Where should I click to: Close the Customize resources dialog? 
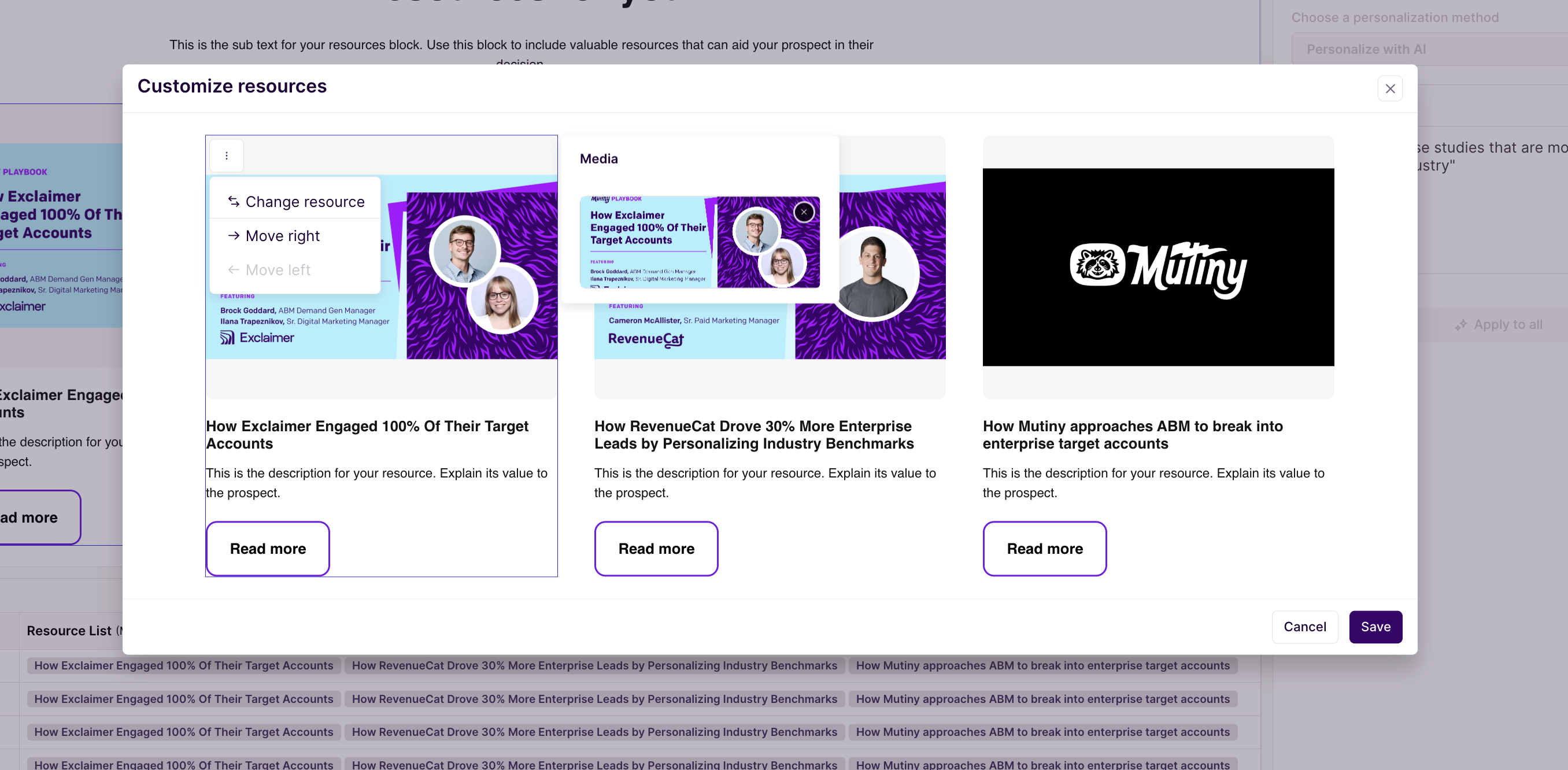point(1390,89)
